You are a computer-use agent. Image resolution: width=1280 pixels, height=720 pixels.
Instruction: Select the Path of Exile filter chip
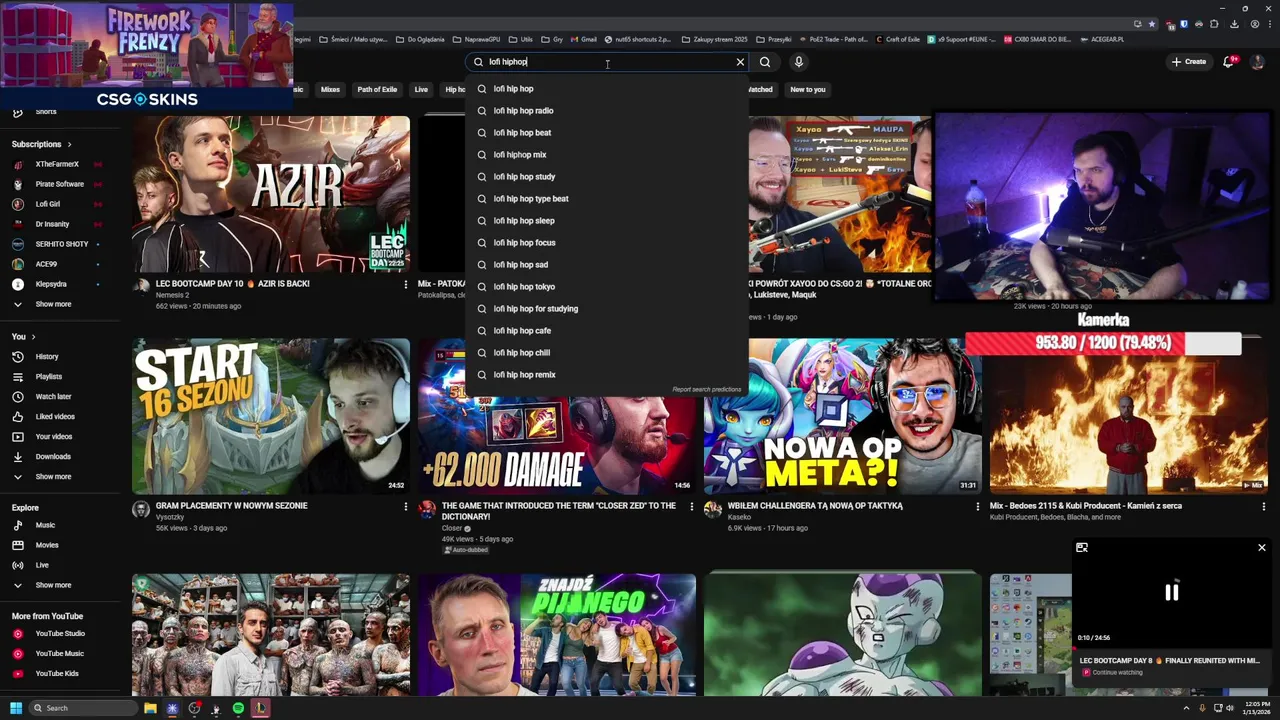pos(377,90)
